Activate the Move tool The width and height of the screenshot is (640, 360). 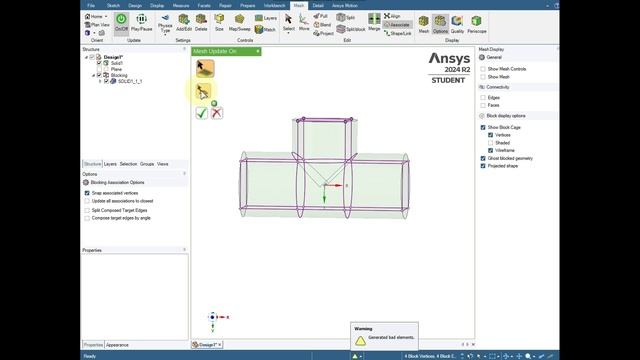pos(304,22)
